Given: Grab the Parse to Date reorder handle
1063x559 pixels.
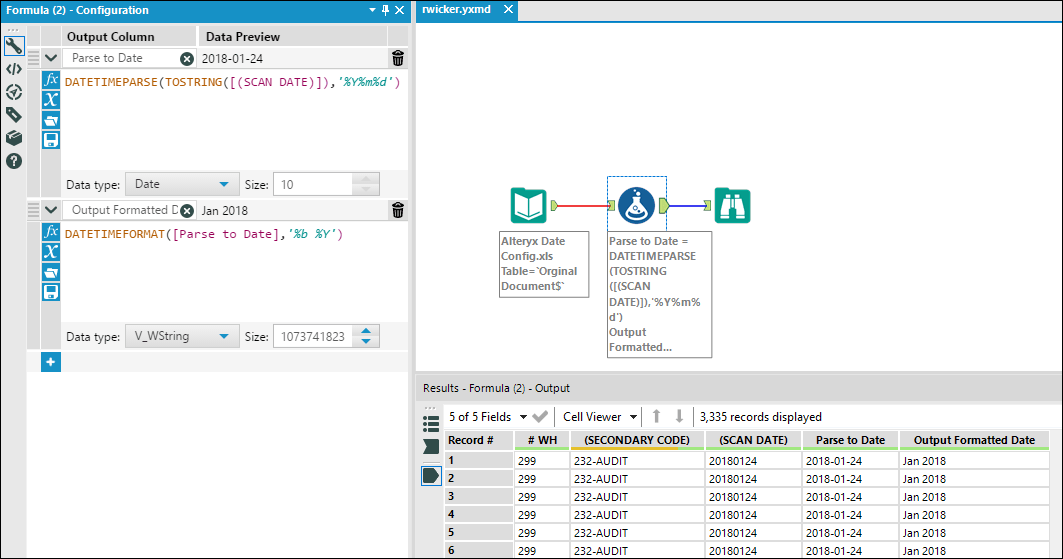Looking at the screenshot, I should [x=33, y=58].
